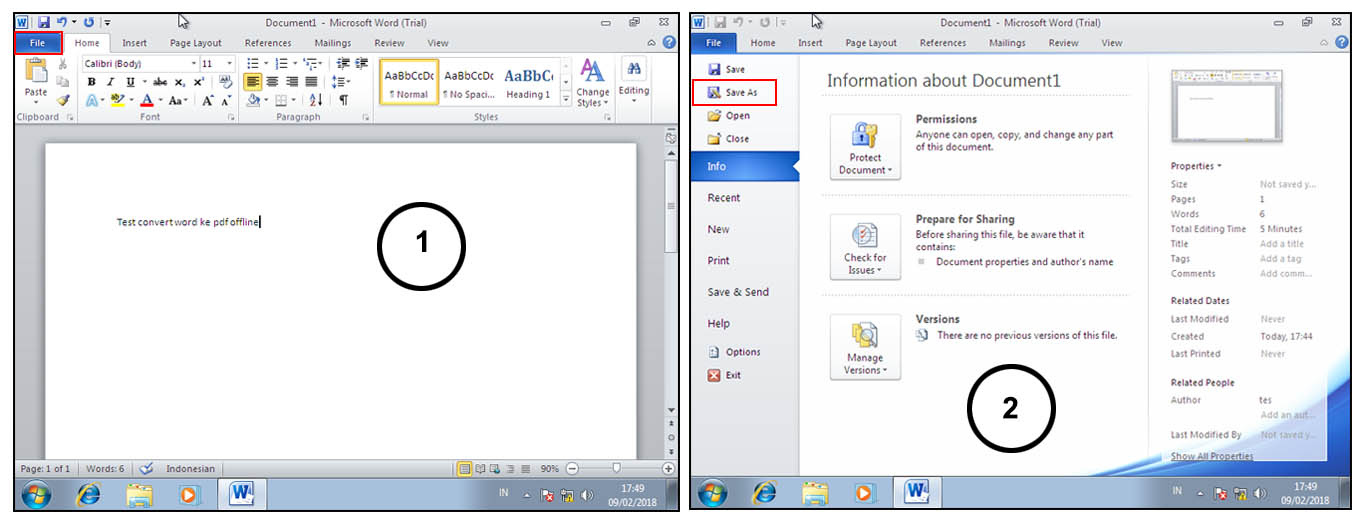
Task: Select Recent in Backstage menu
Action: 724,198
